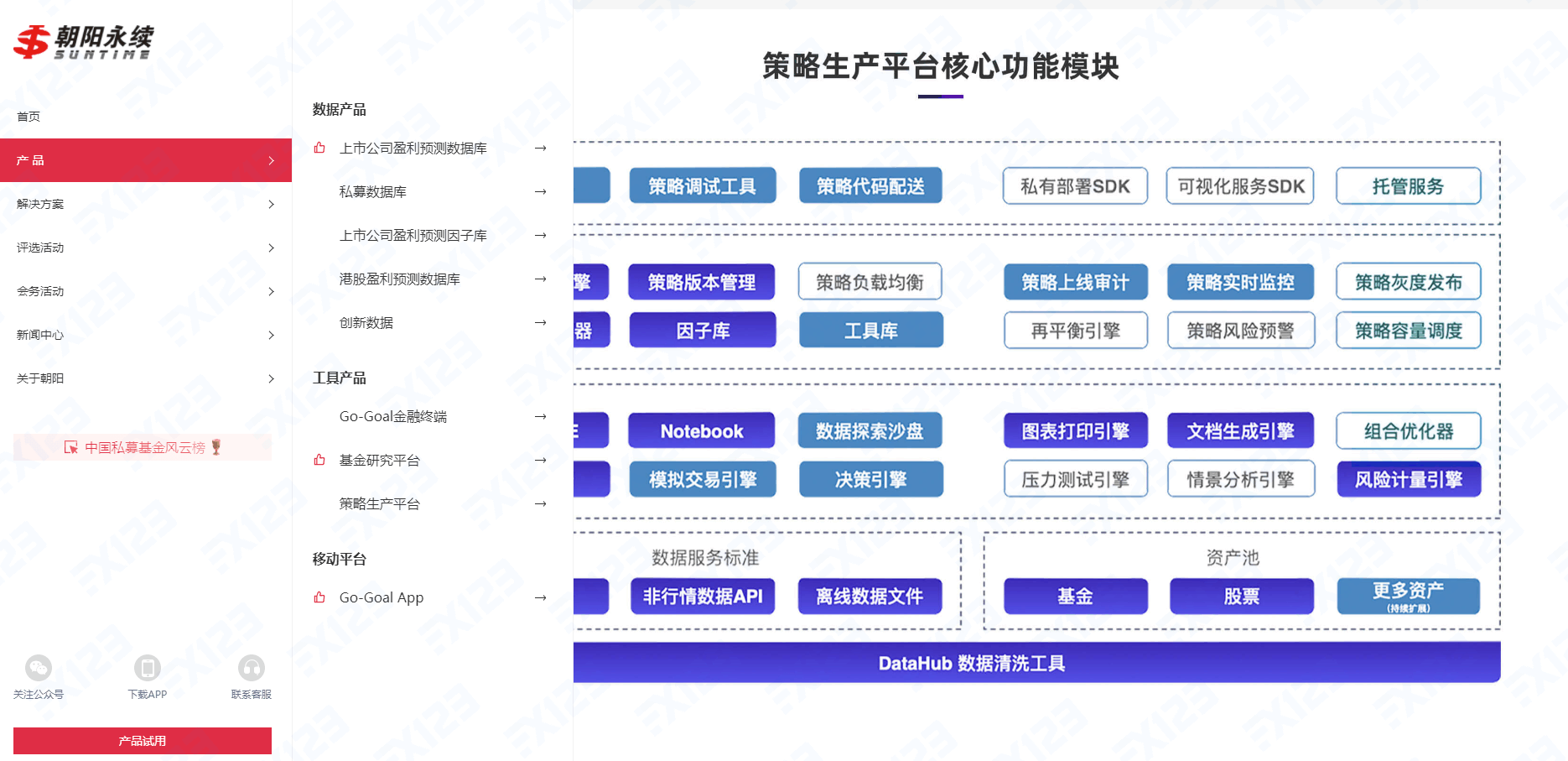Click arrow icon for 创新数据
The image size is (1568, 761).
(x=541, y=322)
